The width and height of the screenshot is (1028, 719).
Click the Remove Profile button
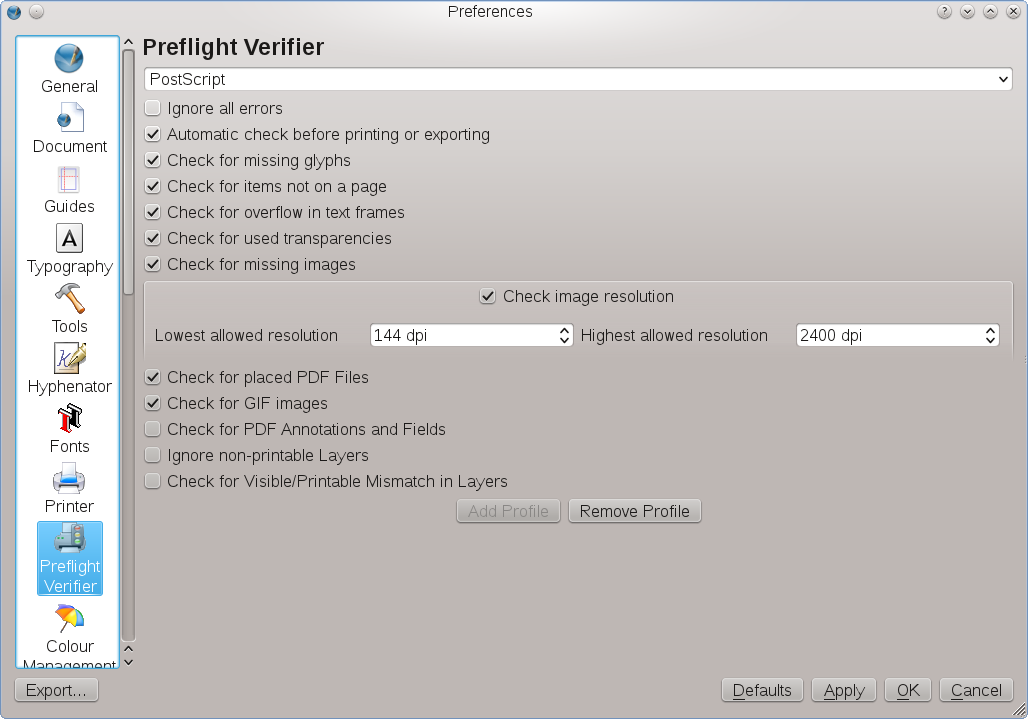(x=635, y=511)
